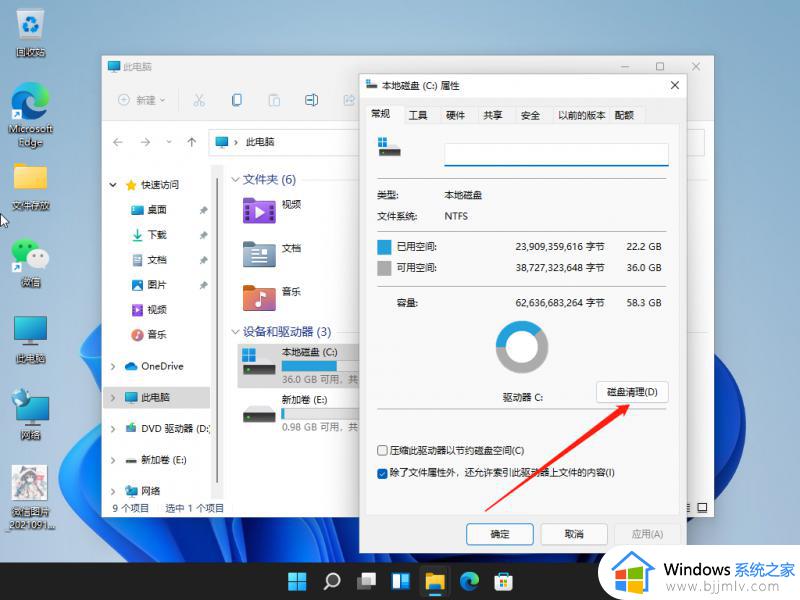Open Microsoft Edge from the taskbar

point(469,581)
